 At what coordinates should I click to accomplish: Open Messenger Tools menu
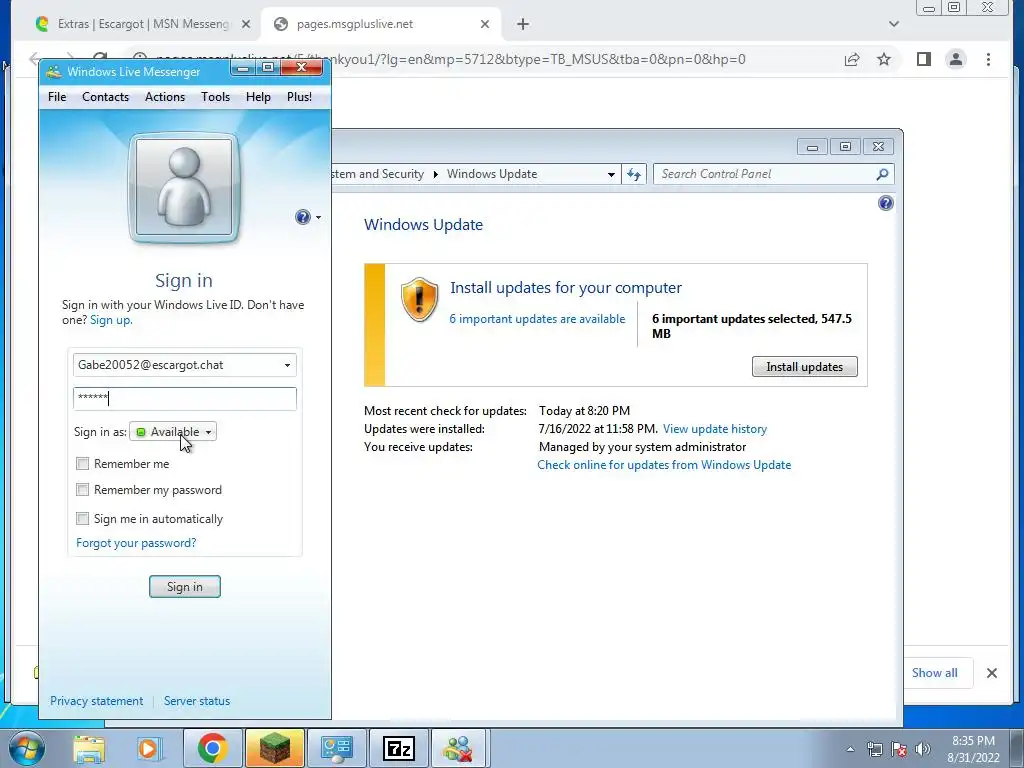215,97
